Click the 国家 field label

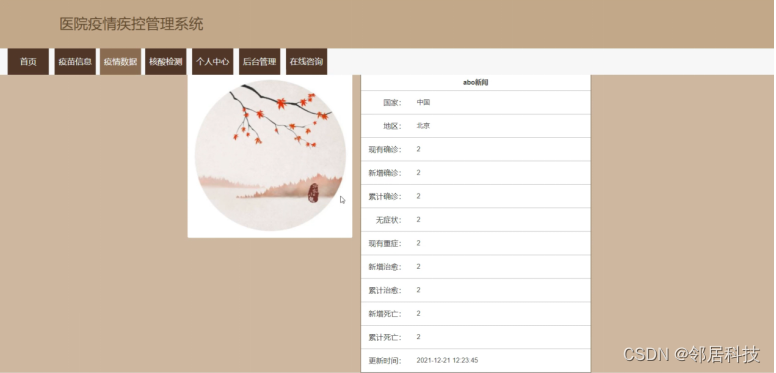point(392,102)
